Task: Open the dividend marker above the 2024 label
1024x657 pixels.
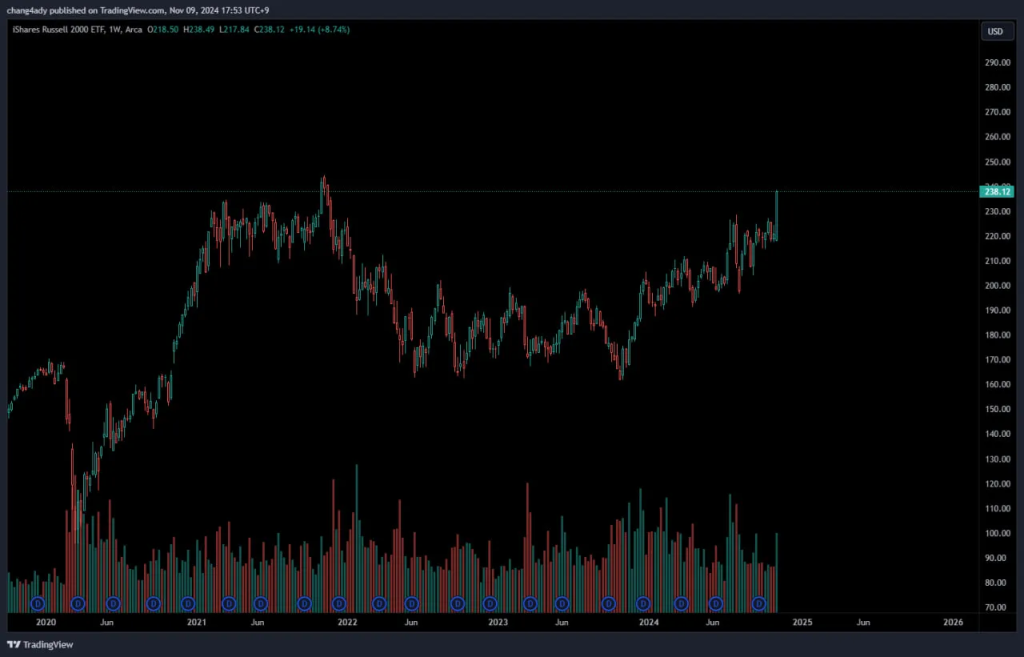Action: (x=643, y=604)
